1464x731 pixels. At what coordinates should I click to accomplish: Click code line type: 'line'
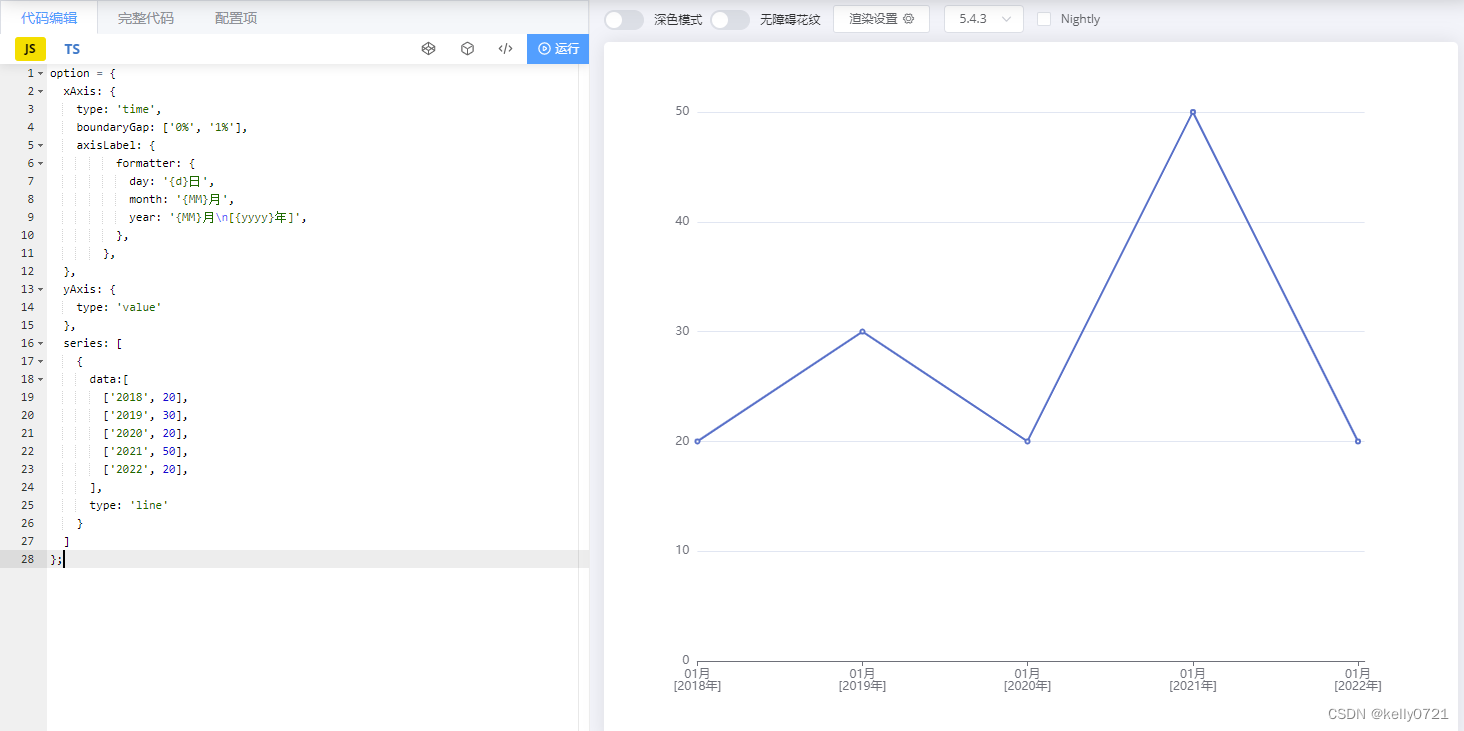coord(129,505)
